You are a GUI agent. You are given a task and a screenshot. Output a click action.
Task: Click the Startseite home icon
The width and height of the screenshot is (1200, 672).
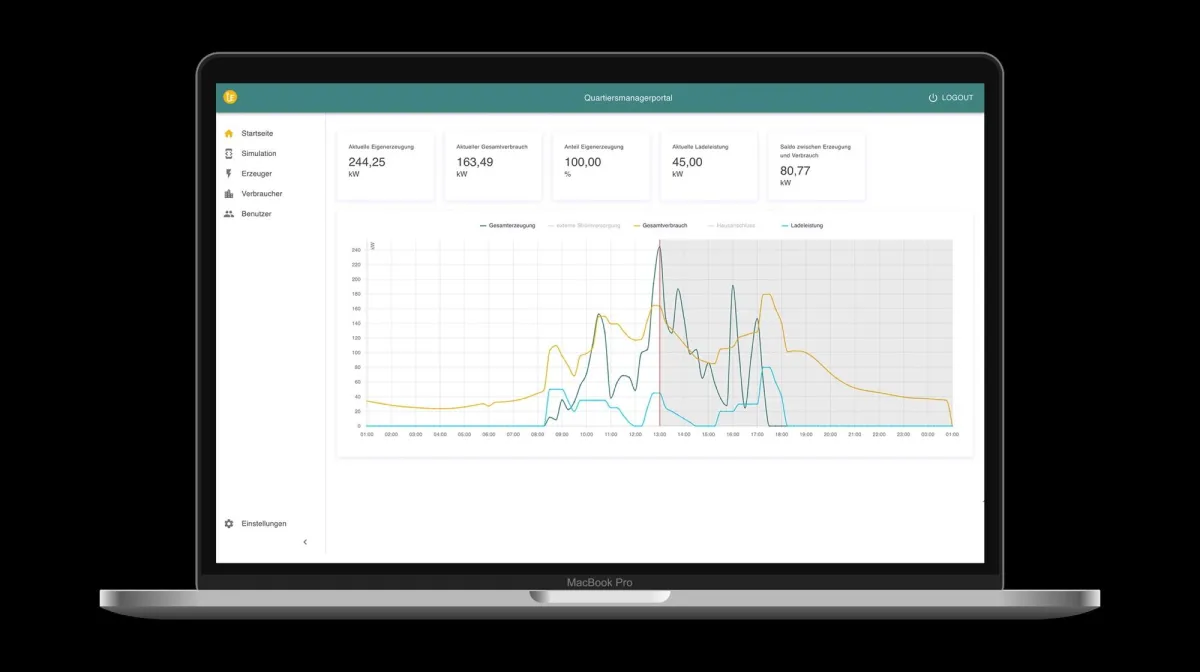pos(229,133)
